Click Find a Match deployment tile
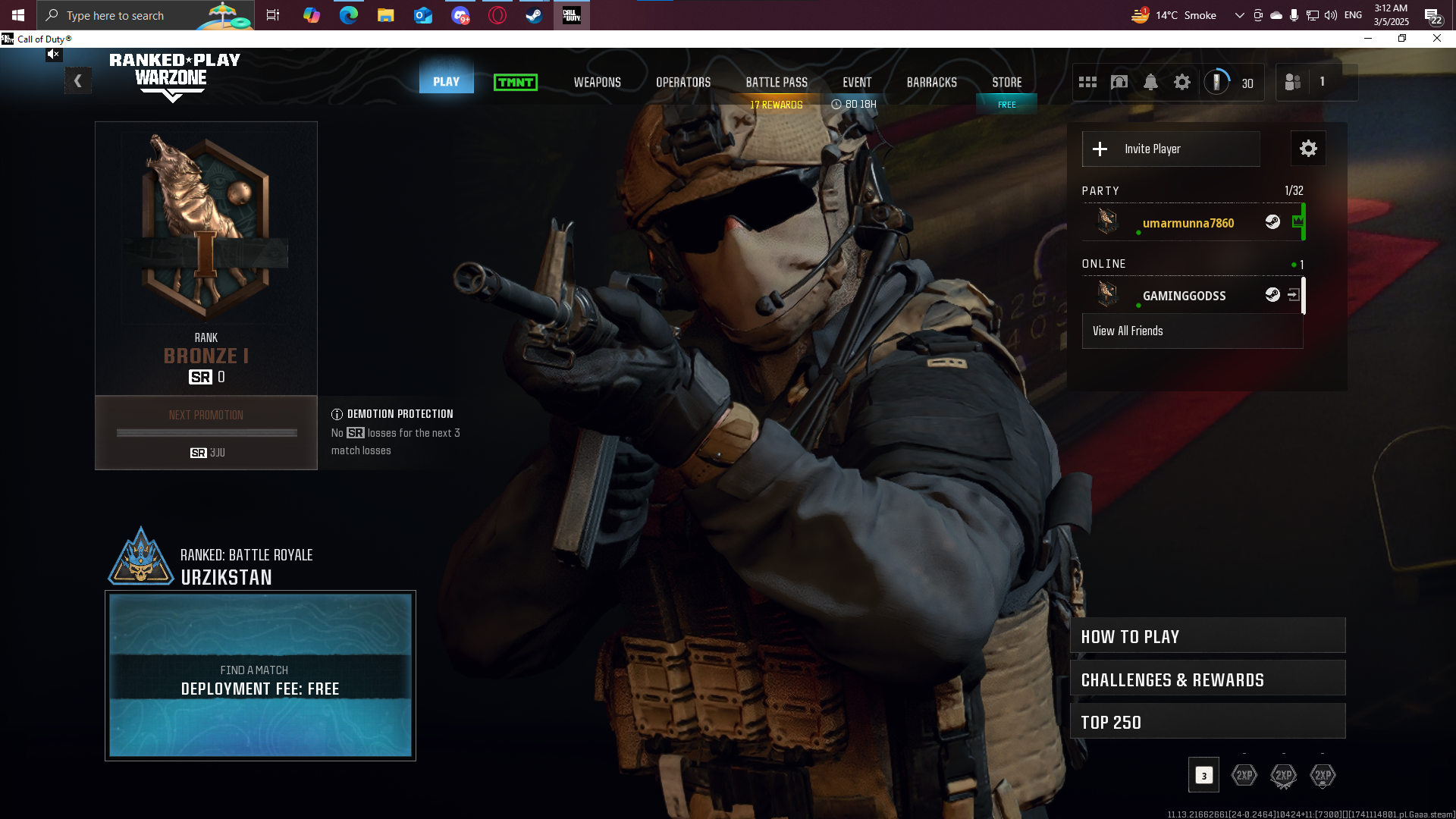 260,675
